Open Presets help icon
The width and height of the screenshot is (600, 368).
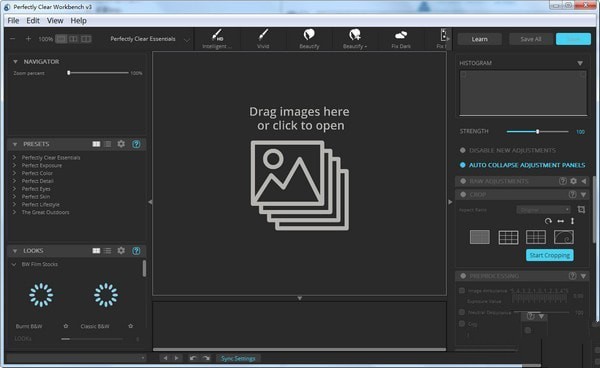(x=136, y=144)
